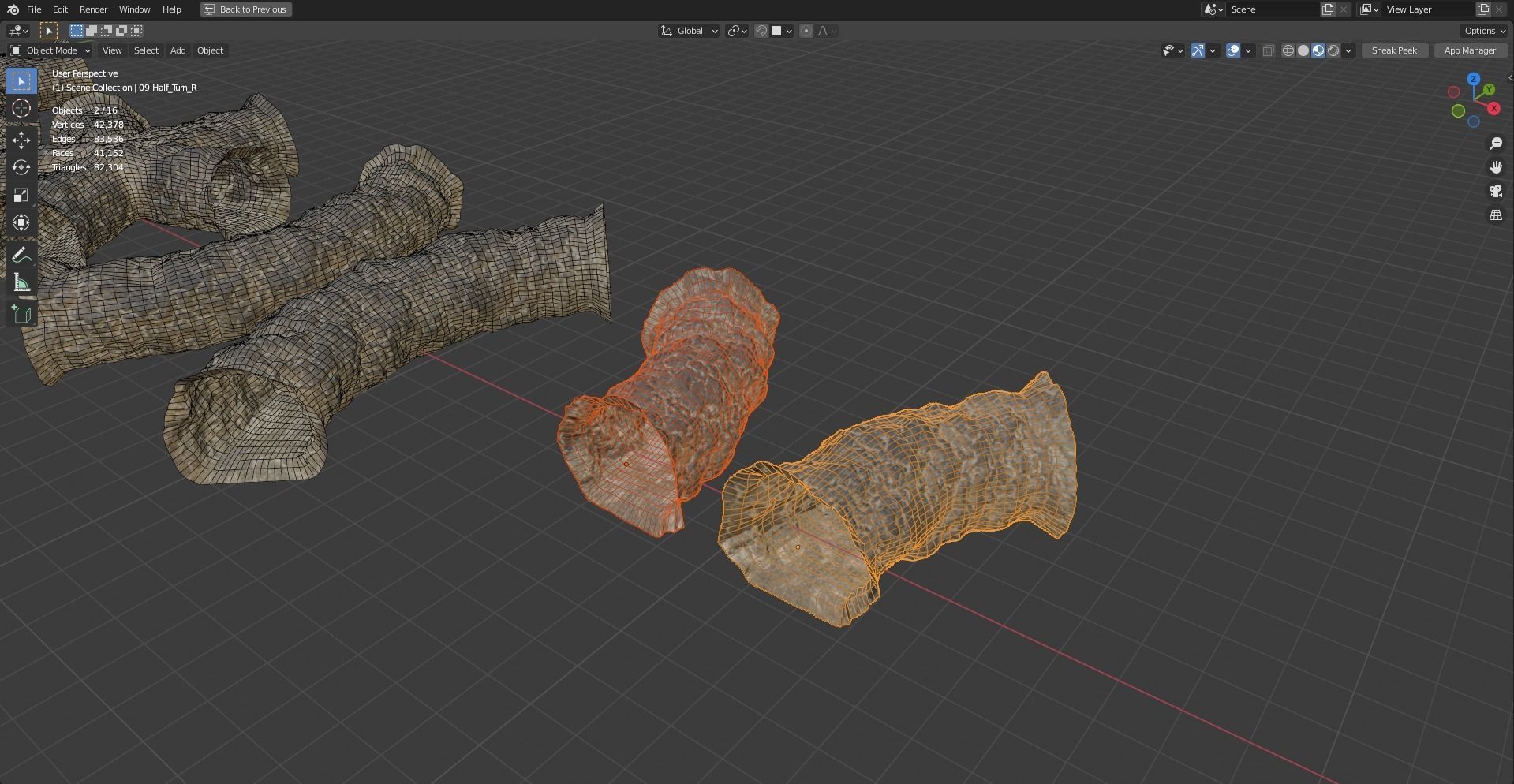Image resolution: width=1514 pixels, height=784 pixels.
Task: Toggle the camera view icon
Action: coord(1496,191)
